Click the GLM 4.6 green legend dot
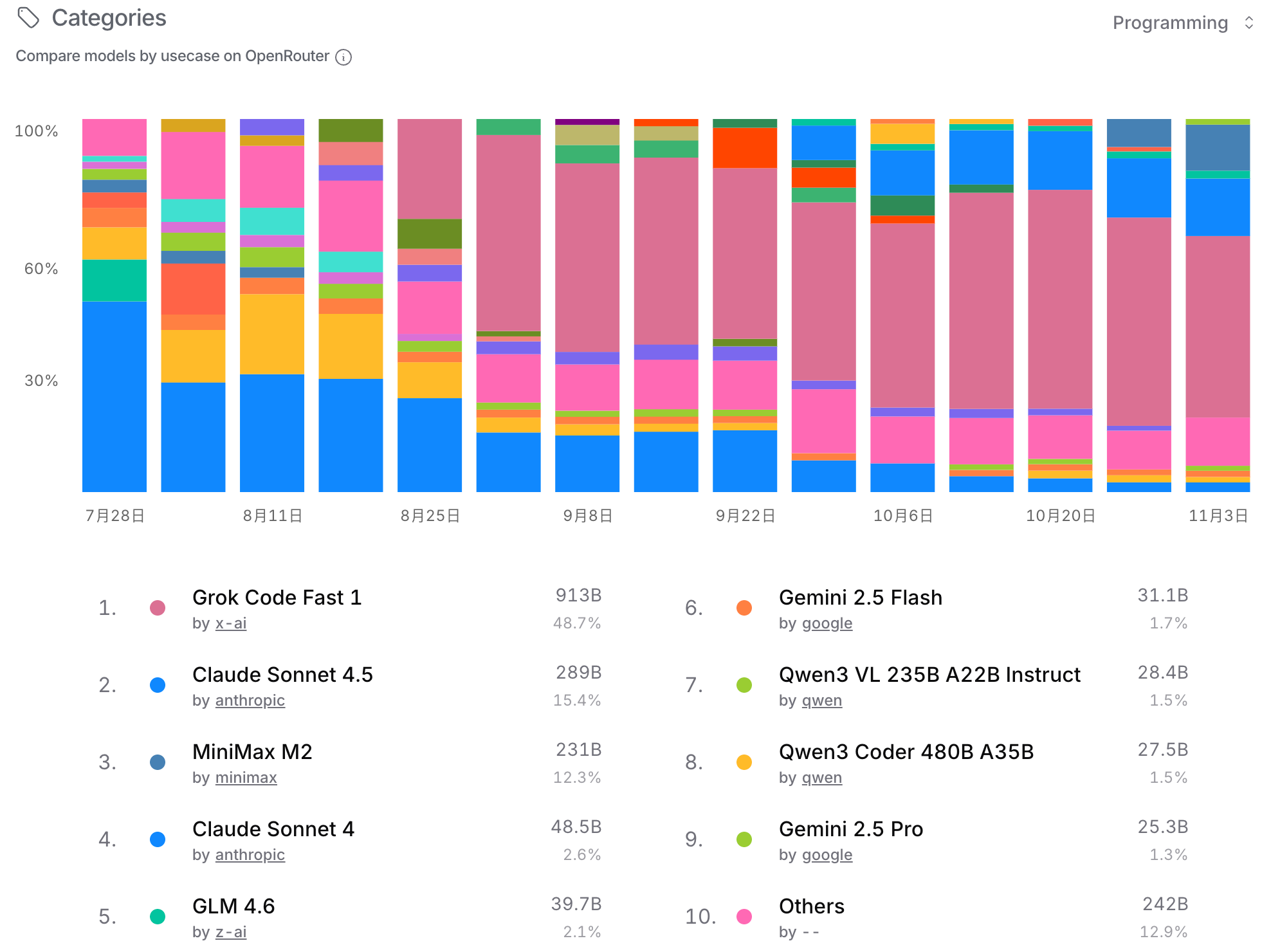Screen dimensions: 1262x952 tap(158, 917)
